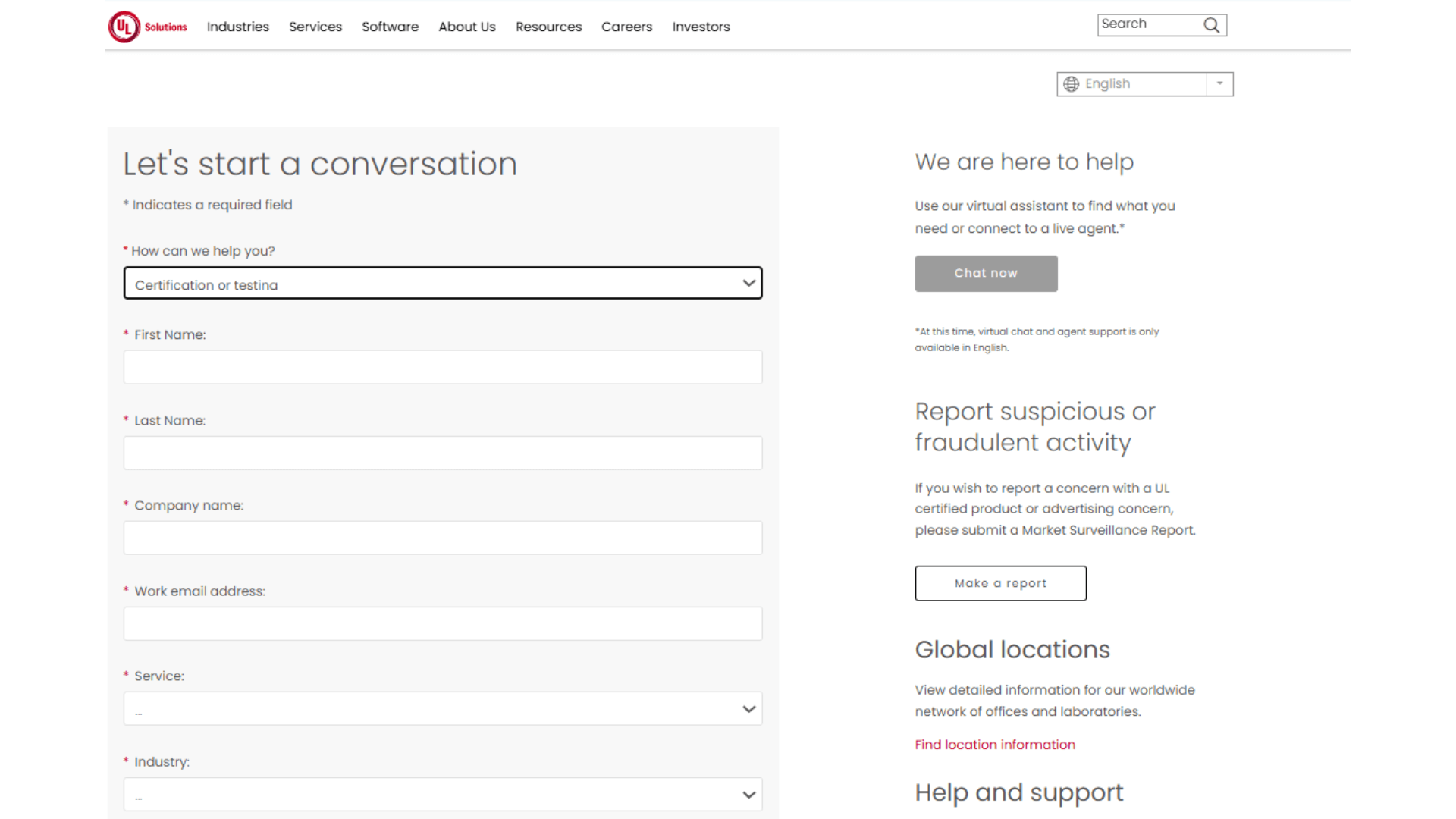1456x819 pixels.
Task: Open the Resources menu
Action: tap(548, 27)
